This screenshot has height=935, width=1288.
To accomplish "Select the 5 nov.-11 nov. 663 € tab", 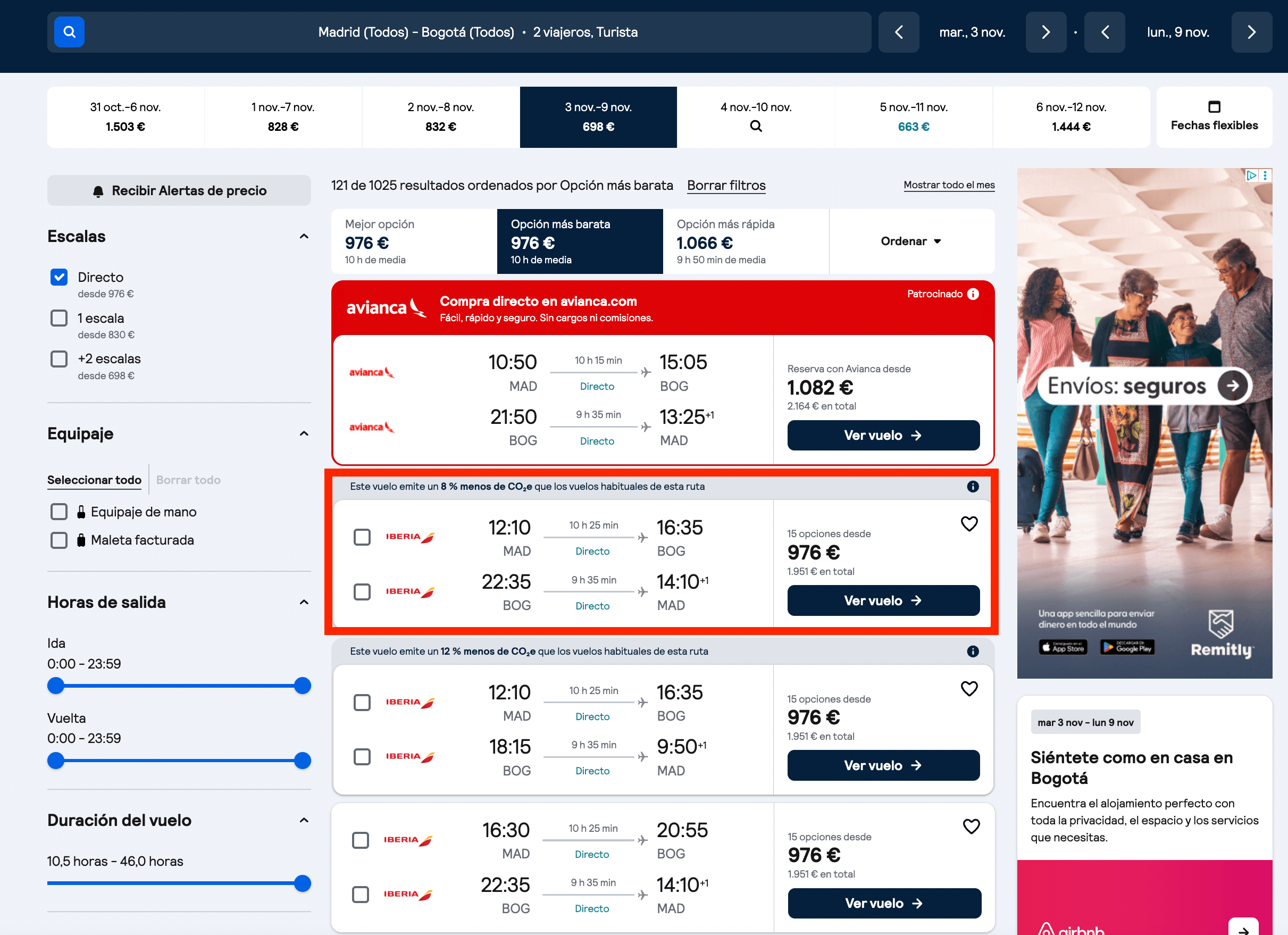I will 914,117.
